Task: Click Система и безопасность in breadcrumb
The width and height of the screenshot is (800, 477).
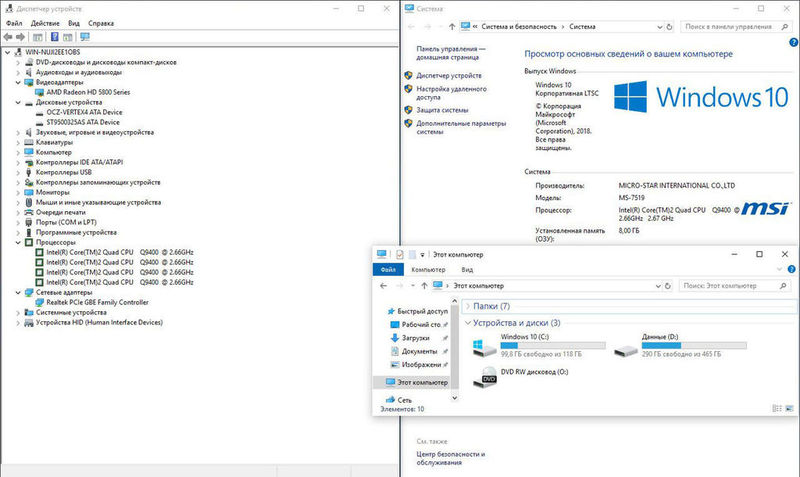Action: coord(518,27)
